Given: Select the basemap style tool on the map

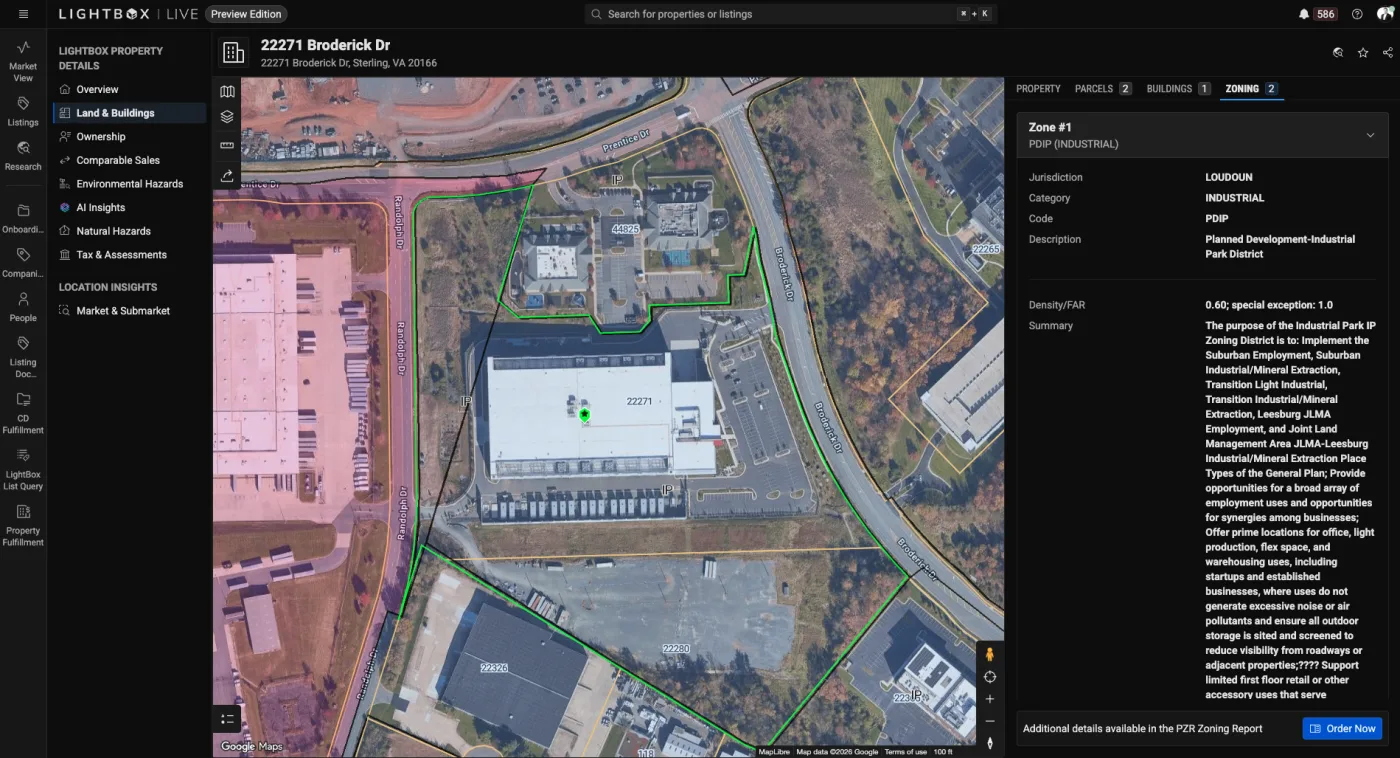Looking at the screenshot, I should coord(227,92).
